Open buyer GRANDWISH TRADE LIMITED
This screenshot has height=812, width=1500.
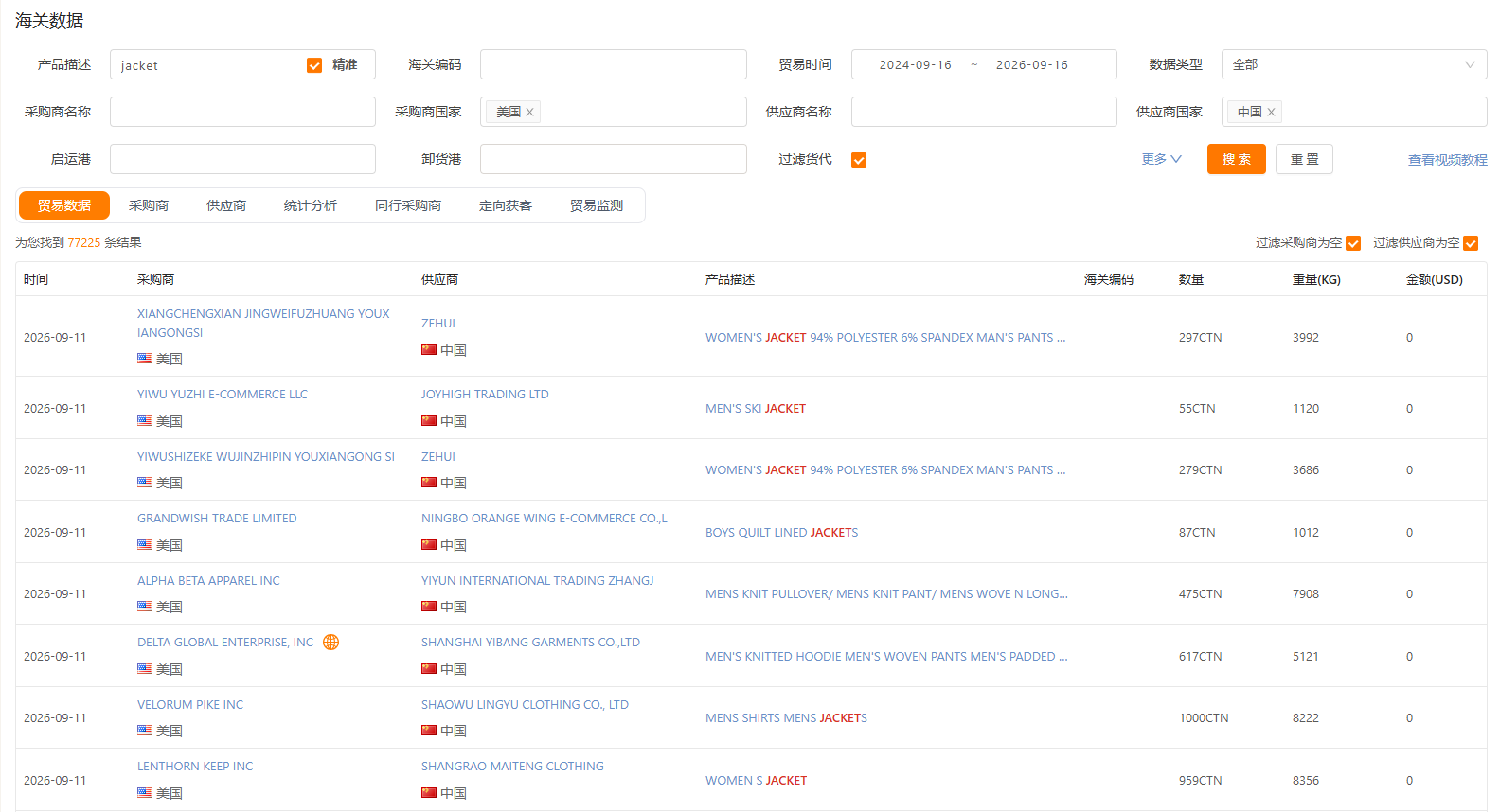(x=217, y=519)
